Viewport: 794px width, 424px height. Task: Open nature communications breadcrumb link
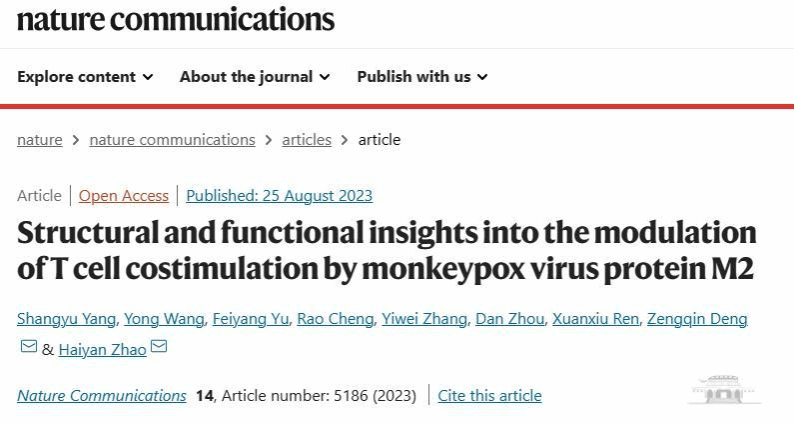tap(172, 140)
